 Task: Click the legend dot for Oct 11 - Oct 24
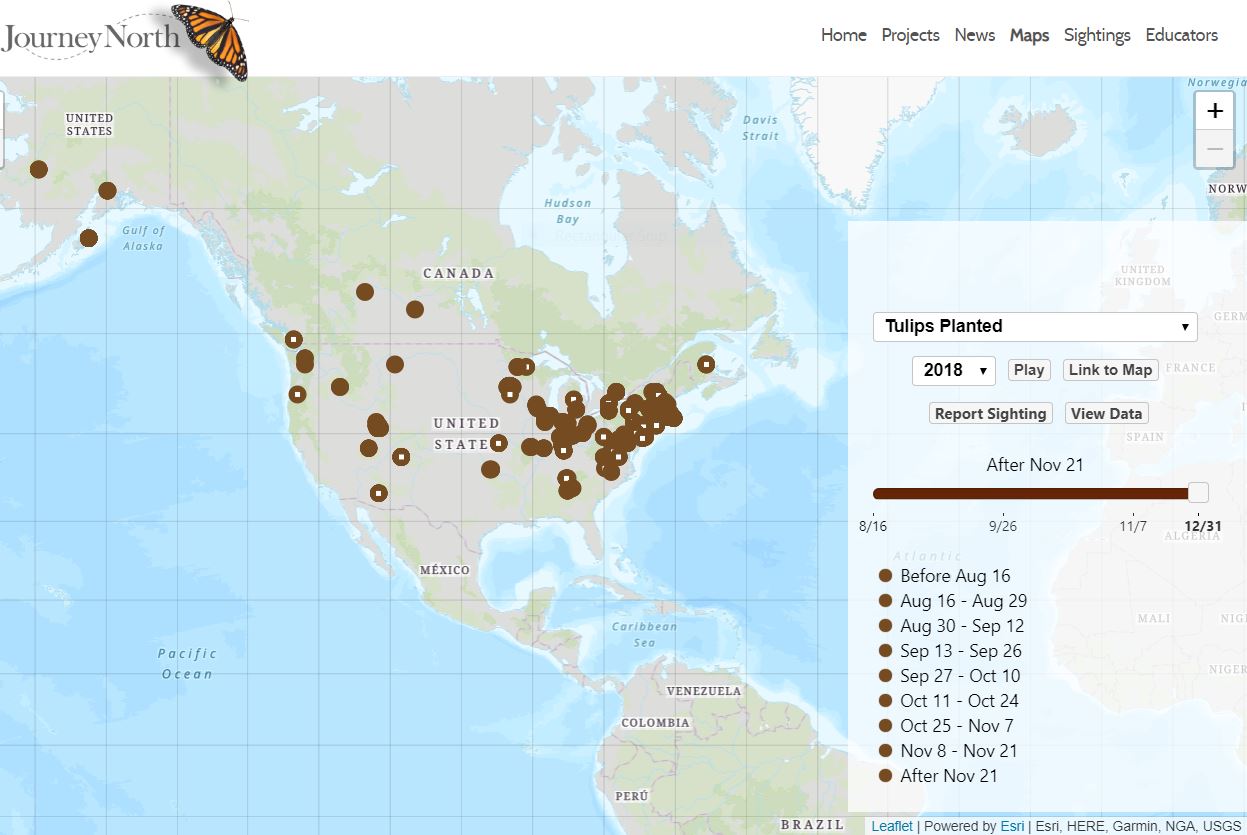[x=884, y=700]
